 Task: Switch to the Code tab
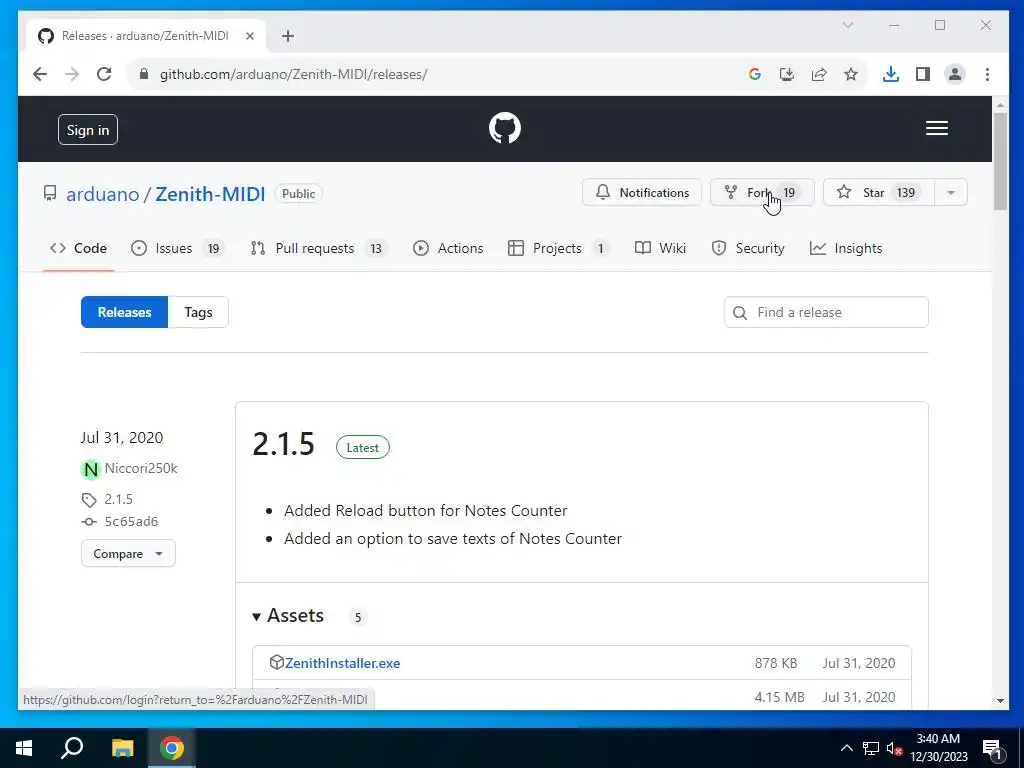point(78,248)
